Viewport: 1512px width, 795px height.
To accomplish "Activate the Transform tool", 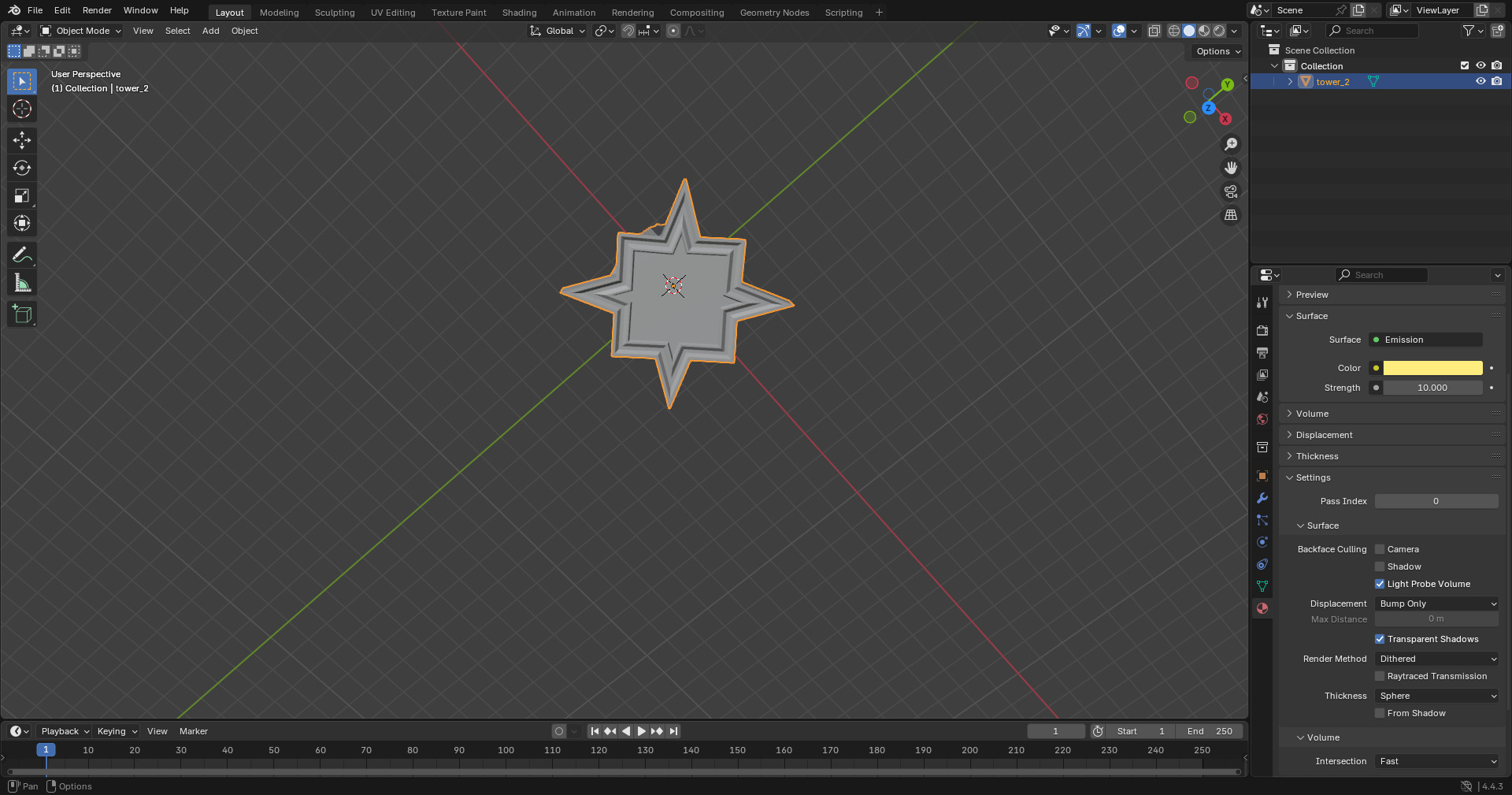I will coord(22,223).
